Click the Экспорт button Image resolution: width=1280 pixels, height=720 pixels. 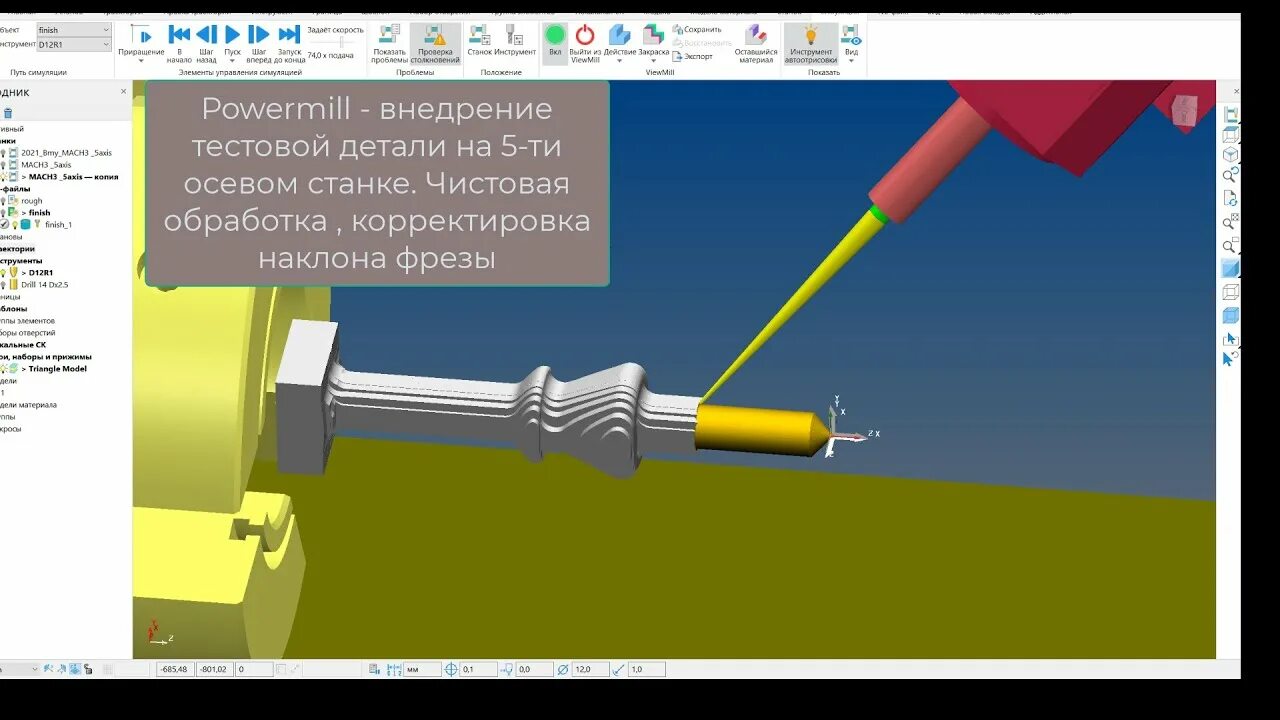[693, 56]
